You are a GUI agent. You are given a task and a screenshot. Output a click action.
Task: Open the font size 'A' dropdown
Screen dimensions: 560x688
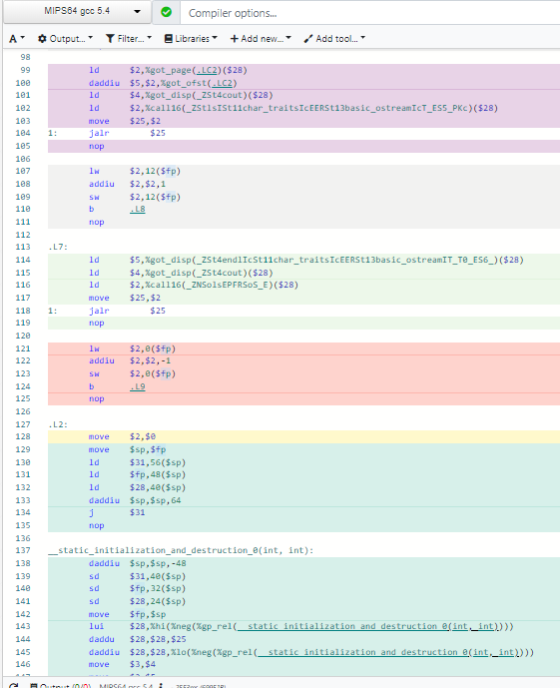pos(17,39)
